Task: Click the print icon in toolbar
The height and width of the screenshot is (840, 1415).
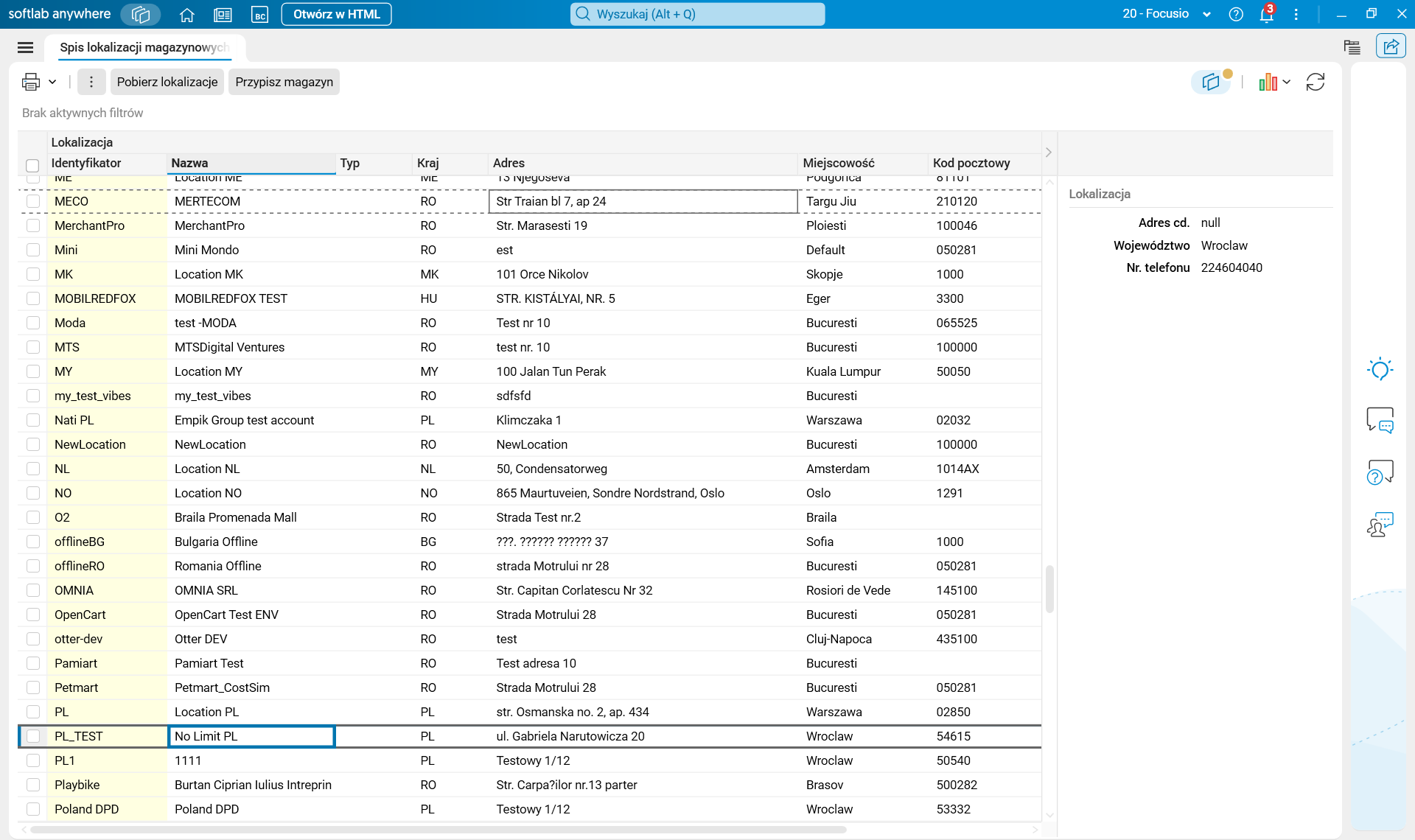Action: [x=30, y=82]
